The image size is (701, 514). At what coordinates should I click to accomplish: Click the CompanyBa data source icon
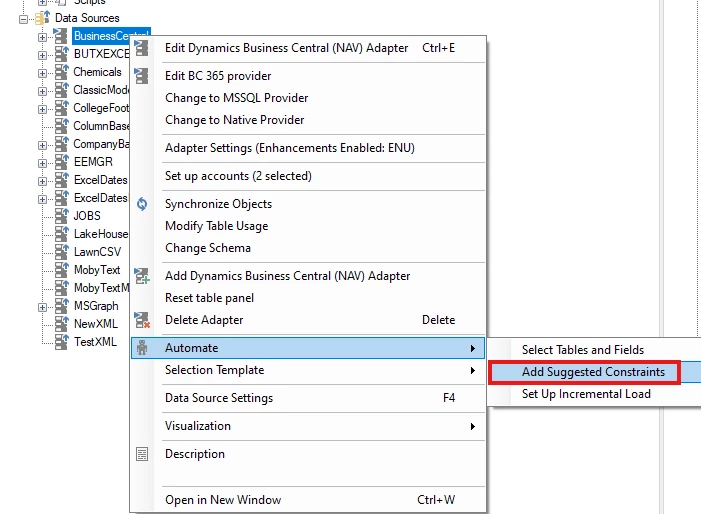pos(61,144)
